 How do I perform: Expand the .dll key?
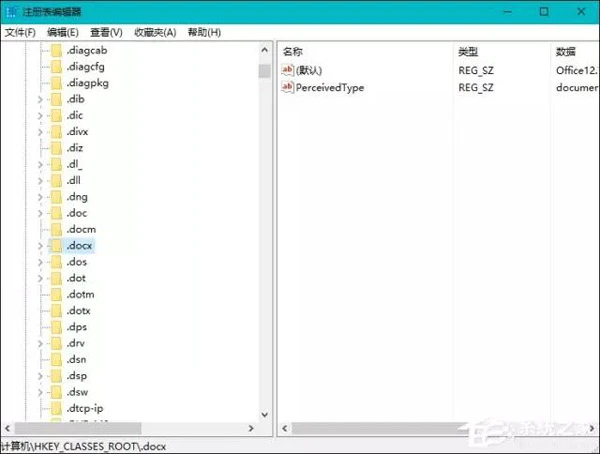(40, 181)
